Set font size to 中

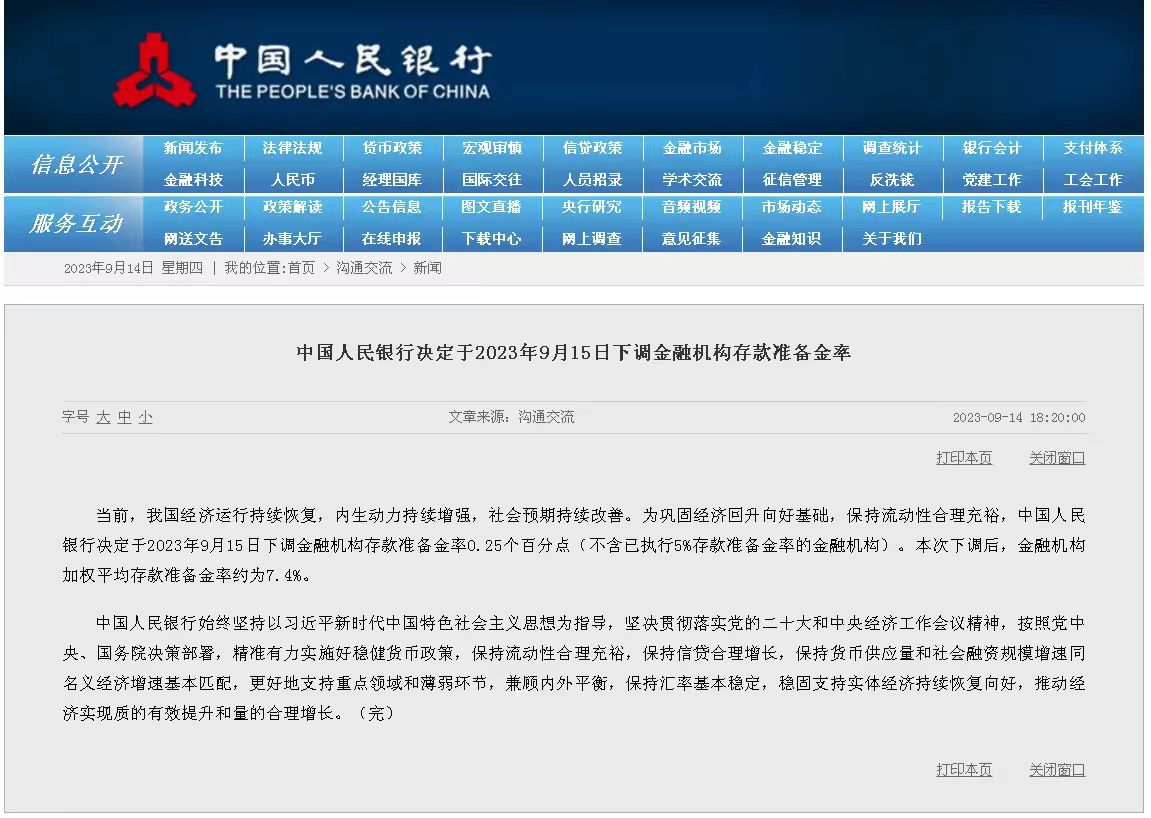[124, 417]
